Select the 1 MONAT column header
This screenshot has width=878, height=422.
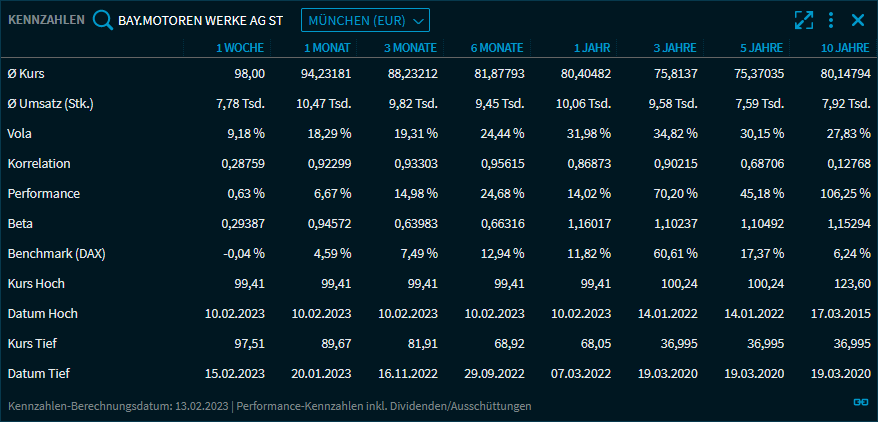tap(327, 47)
